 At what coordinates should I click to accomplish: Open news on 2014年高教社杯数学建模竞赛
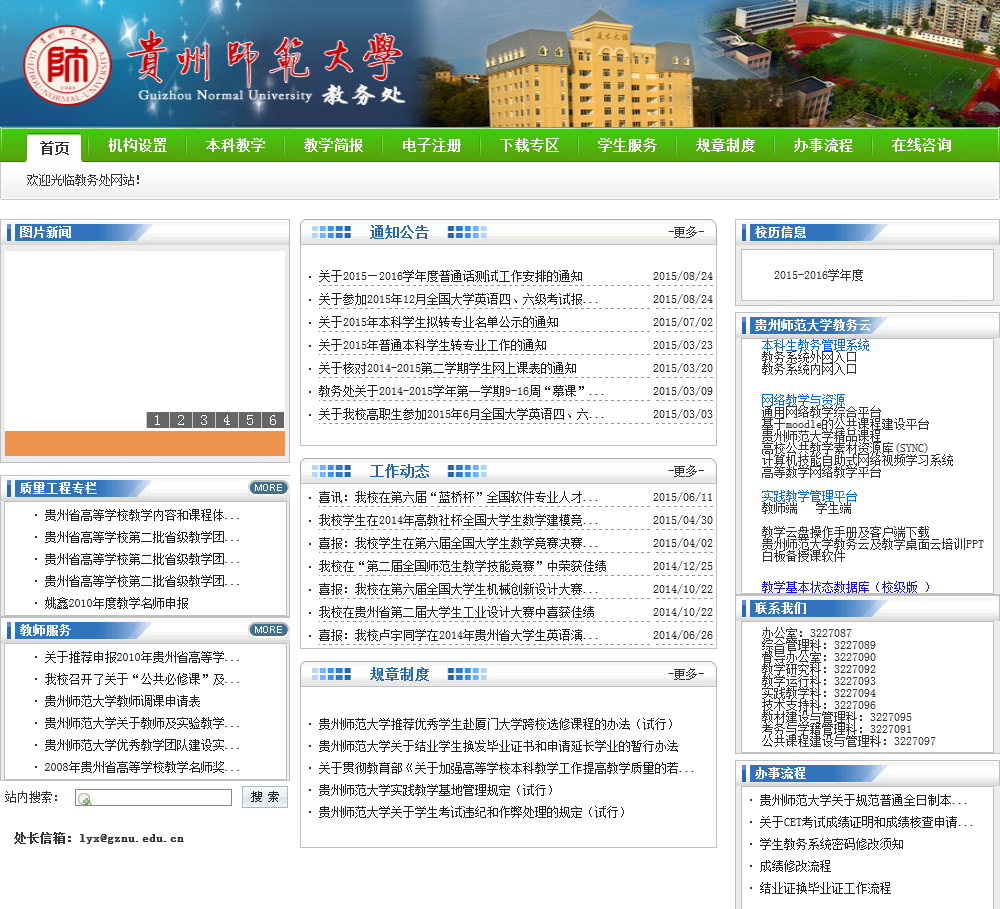tap(458, 520)
